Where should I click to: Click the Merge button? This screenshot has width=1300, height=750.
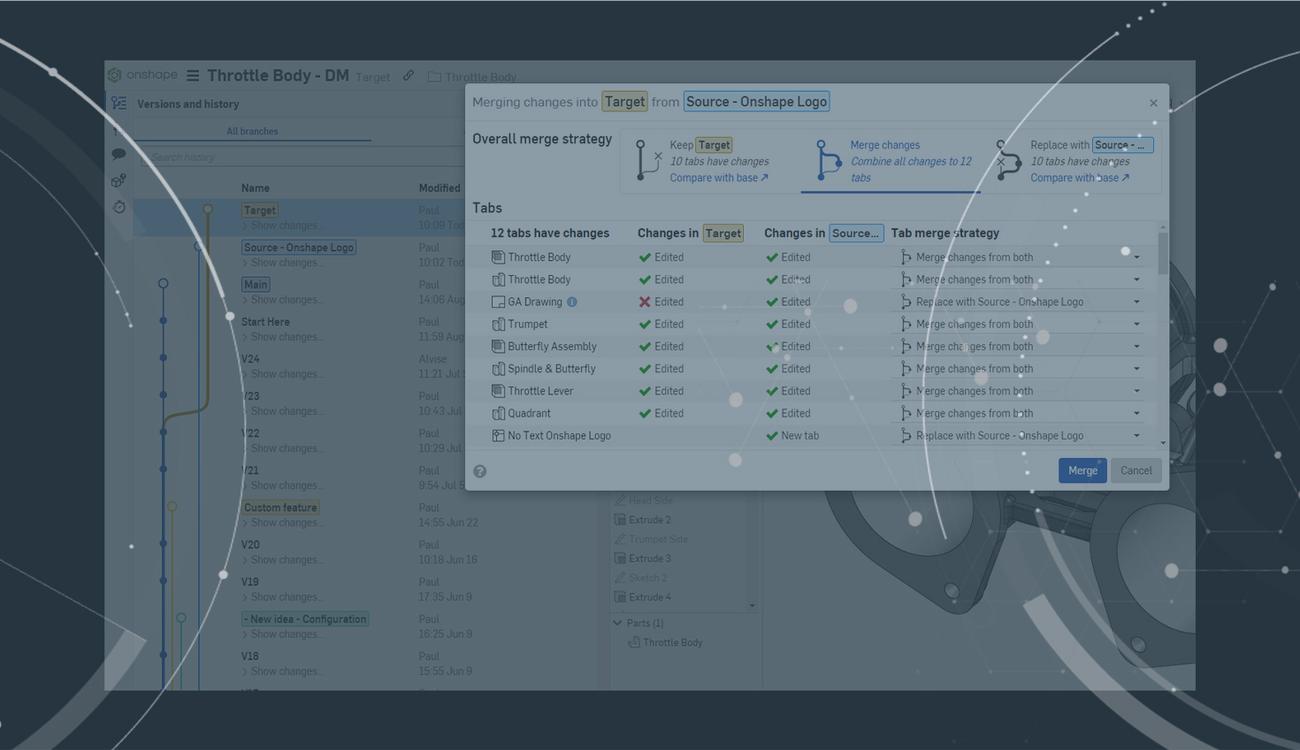pos(1082,470)
